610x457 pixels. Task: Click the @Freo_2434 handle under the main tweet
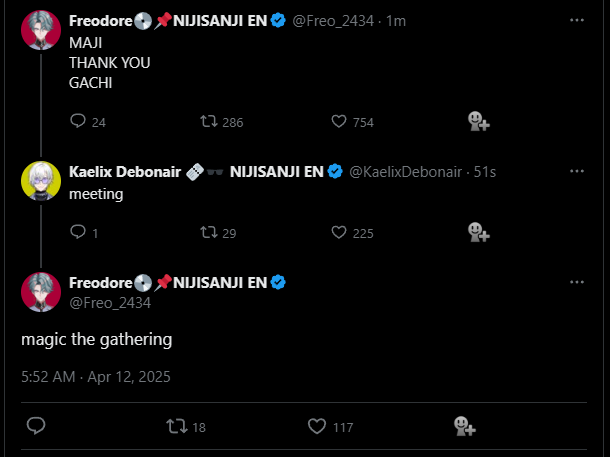109,302
